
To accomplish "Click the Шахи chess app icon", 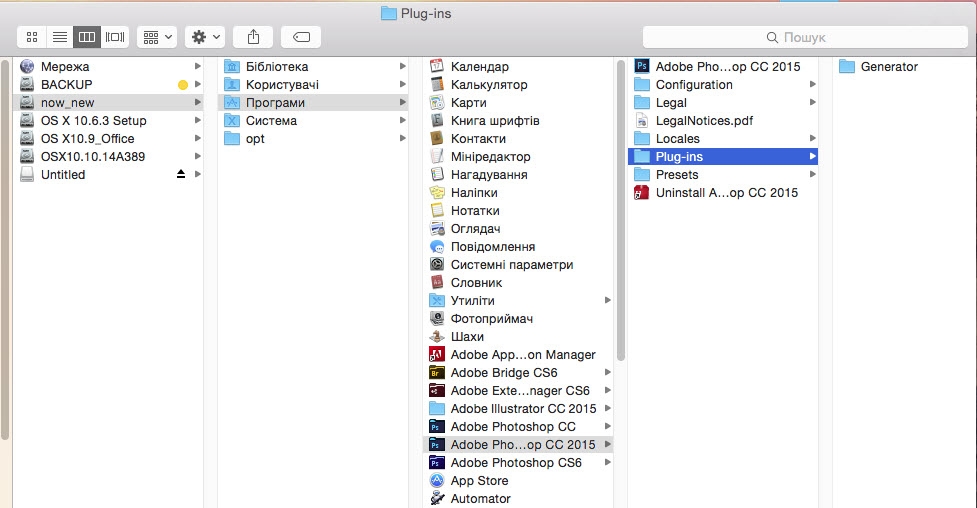I will click(x=437, y=337).
